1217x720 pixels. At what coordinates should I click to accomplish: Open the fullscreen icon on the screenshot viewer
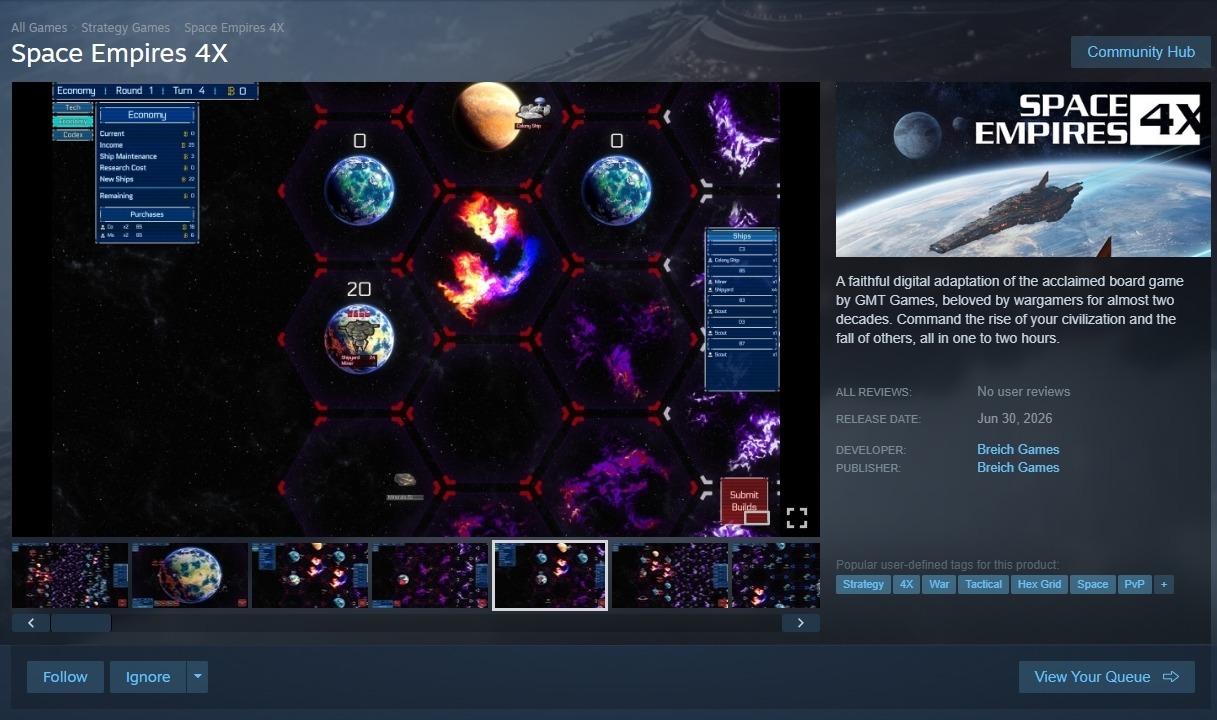(x=796, y=517)
